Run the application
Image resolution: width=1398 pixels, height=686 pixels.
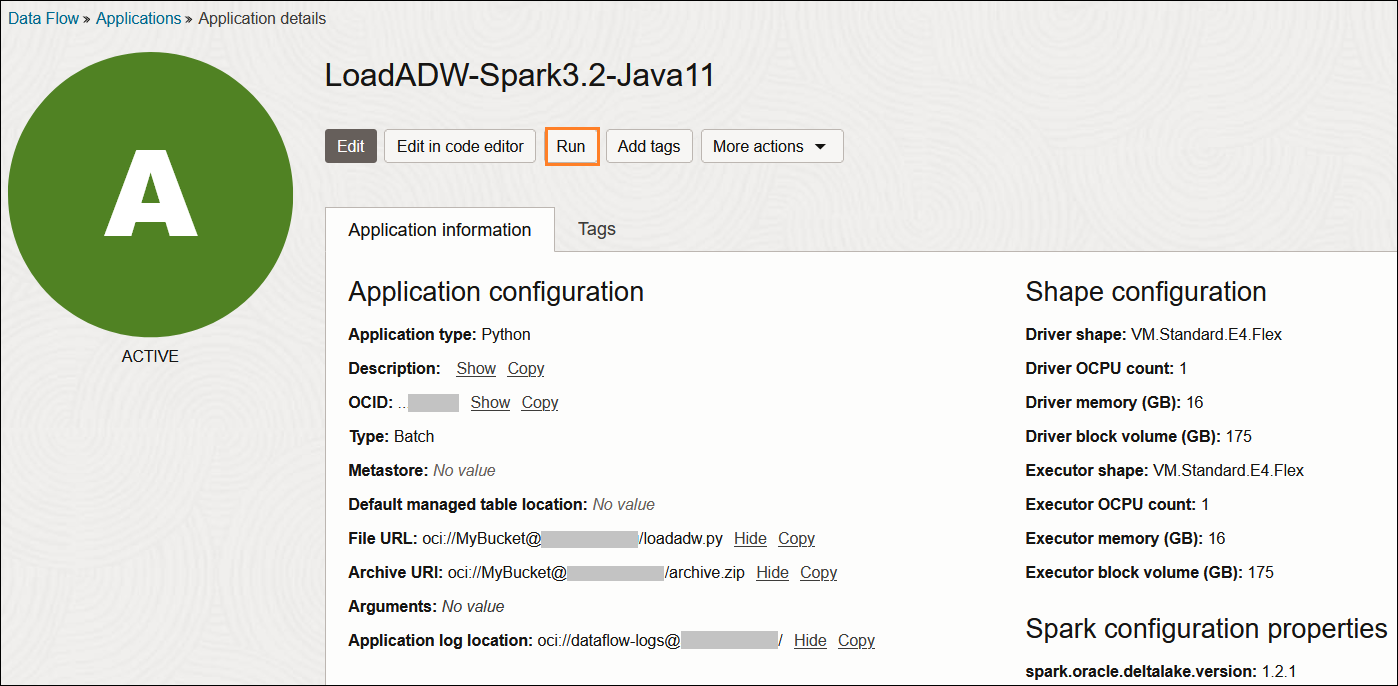(x=571, y=146)
